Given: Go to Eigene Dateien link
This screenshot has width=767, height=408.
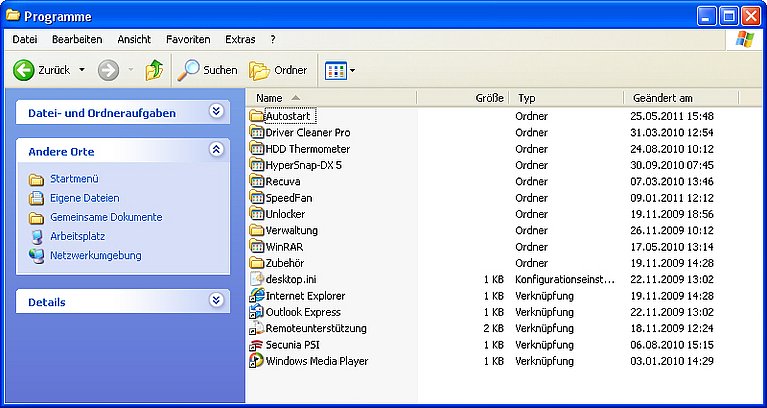Looking at the screenshot, I should 85,198.
